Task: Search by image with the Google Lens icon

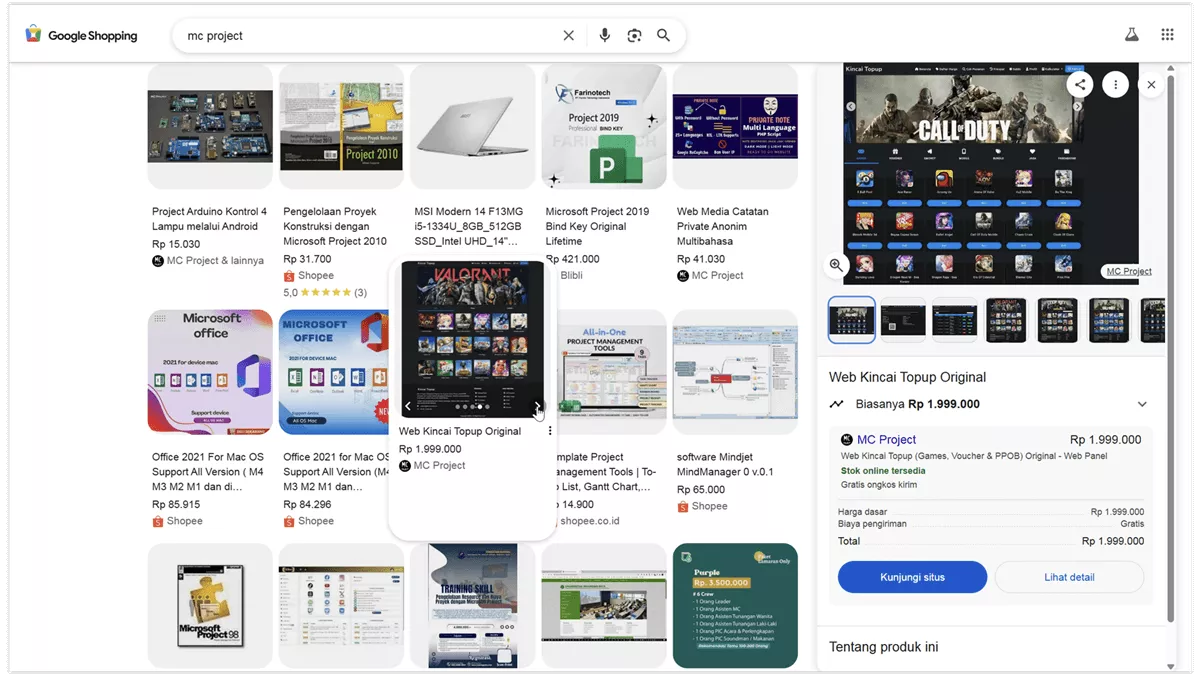Action: coord(634,34)
